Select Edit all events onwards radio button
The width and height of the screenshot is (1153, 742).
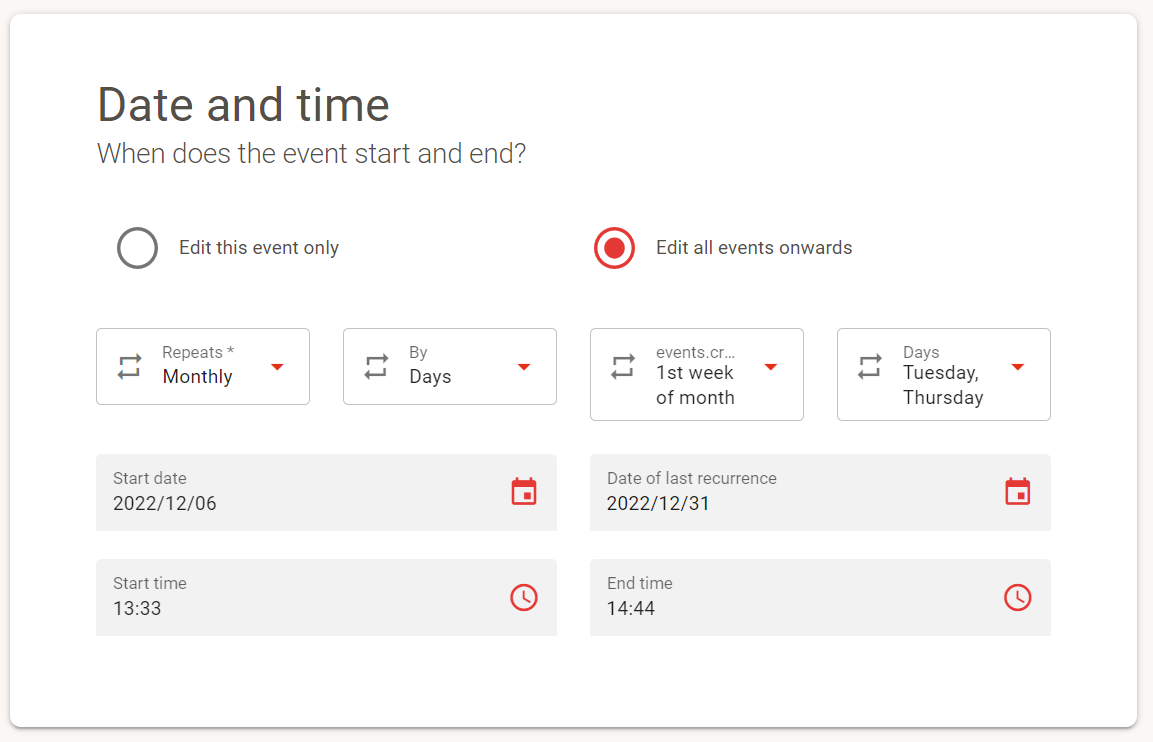click(x=614, y=248)
